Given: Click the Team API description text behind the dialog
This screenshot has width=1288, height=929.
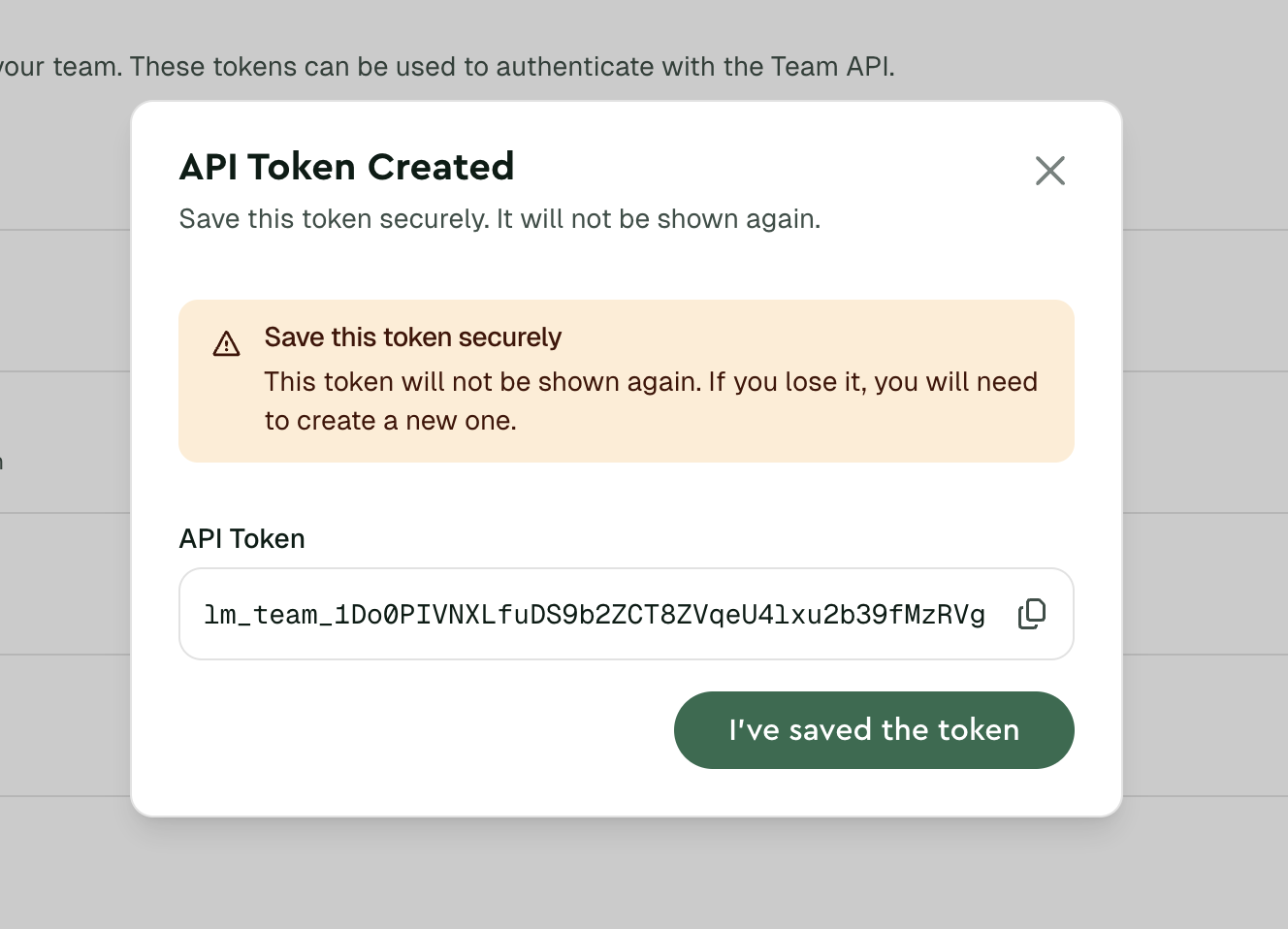Looking at the screenshot, I should 446,66.
